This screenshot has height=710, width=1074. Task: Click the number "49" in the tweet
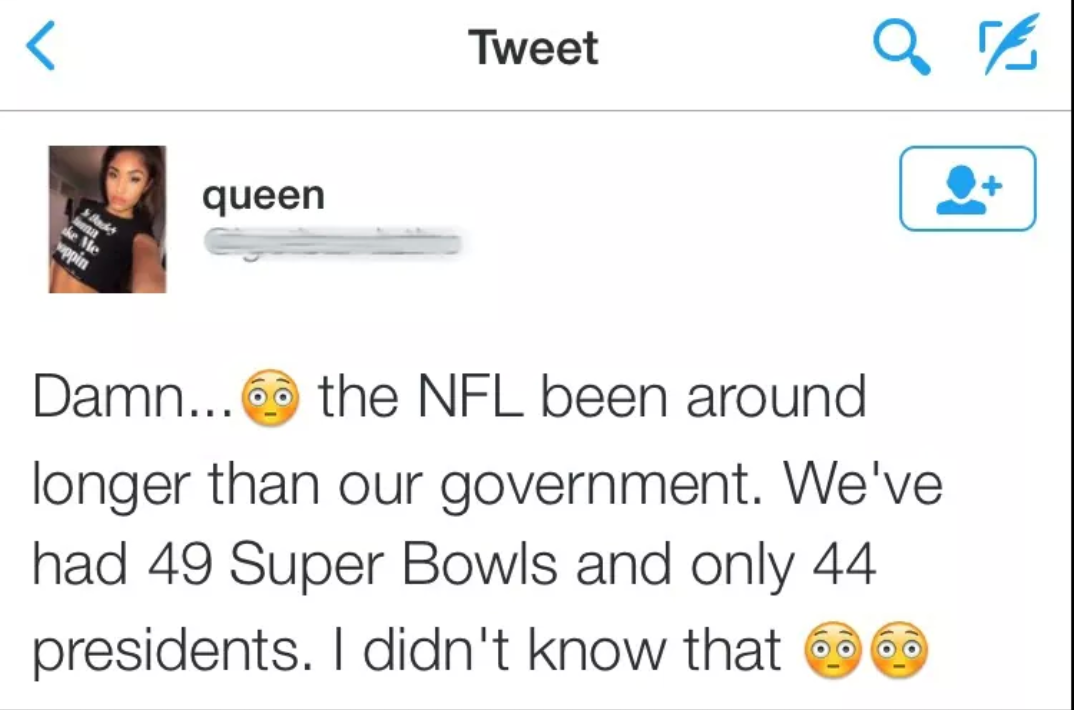coord(180,565)
